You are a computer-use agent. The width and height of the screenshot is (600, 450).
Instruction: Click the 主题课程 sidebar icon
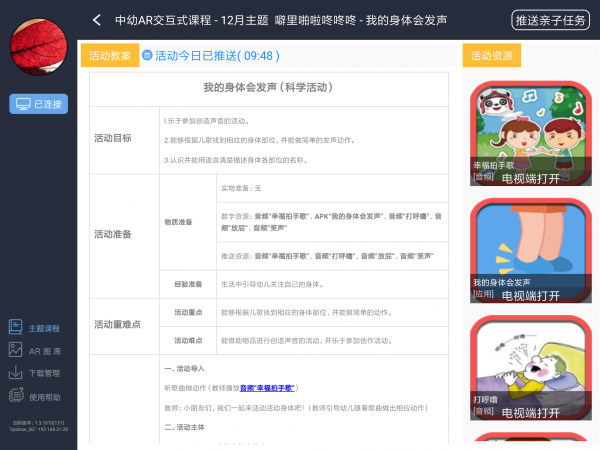15,327
